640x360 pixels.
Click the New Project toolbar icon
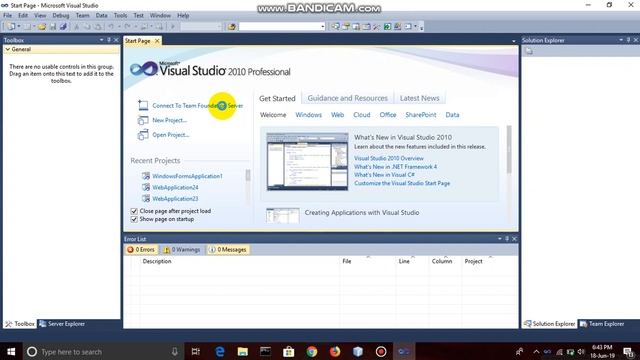tap(11, 27)
